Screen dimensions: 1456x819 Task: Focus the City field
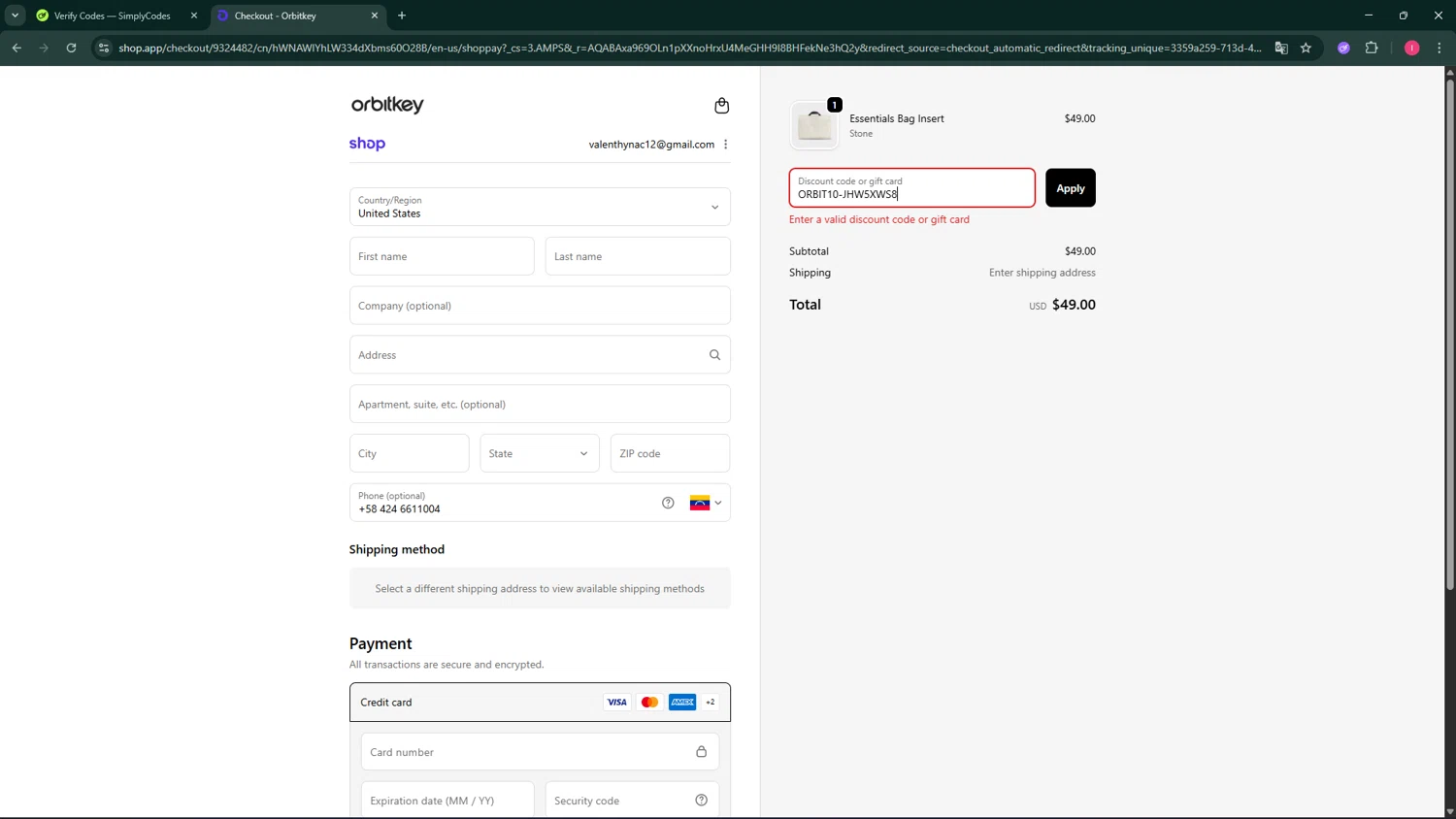pos(409,453)
